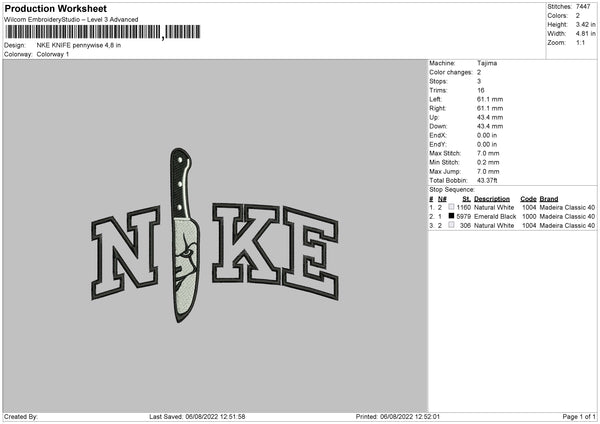Click the Total Bobbin value 43.37ft
Screen dimensions: 600x424
tap(487, 180)
